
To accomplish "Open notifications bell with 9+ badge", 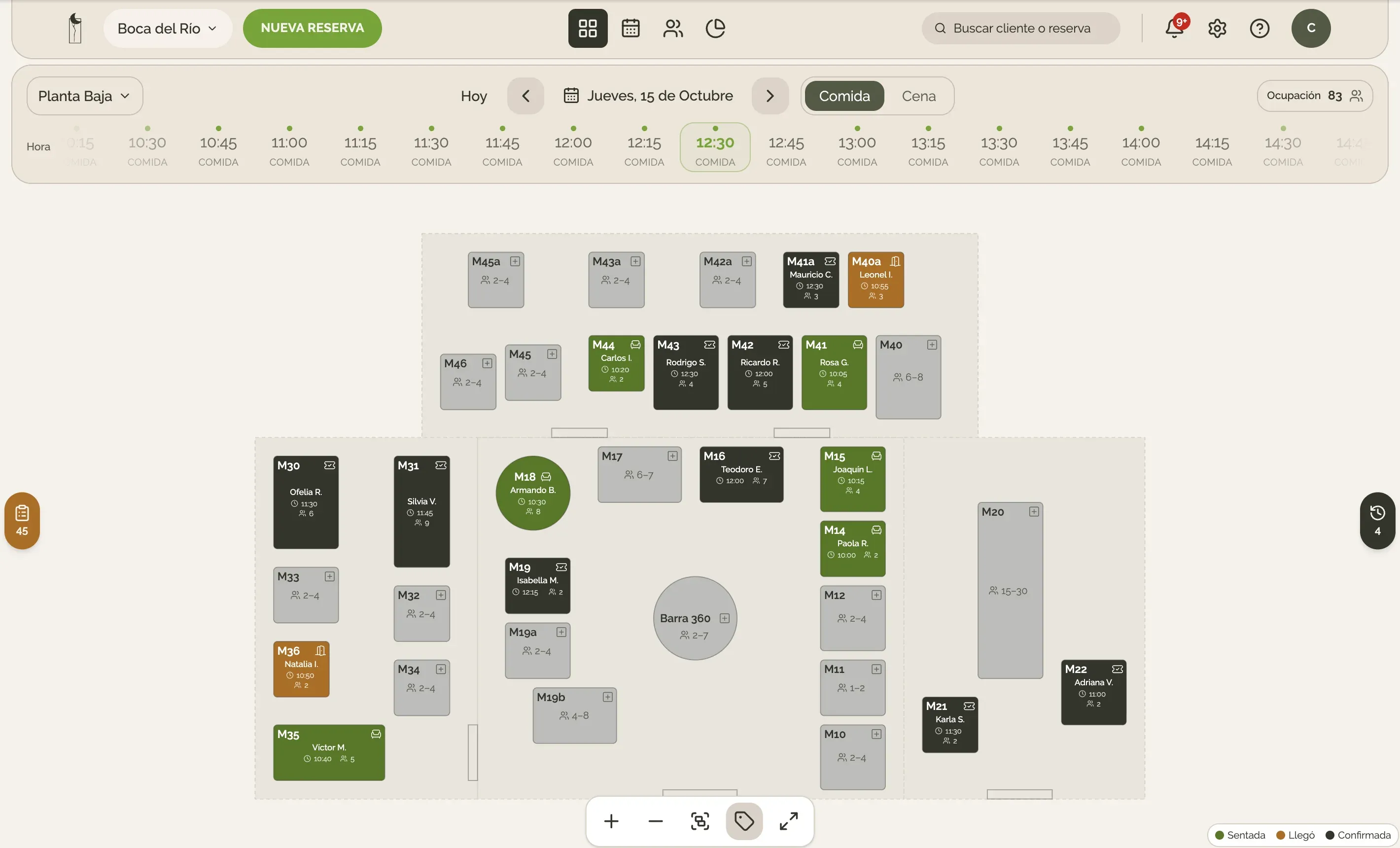I will [1174, 28].
